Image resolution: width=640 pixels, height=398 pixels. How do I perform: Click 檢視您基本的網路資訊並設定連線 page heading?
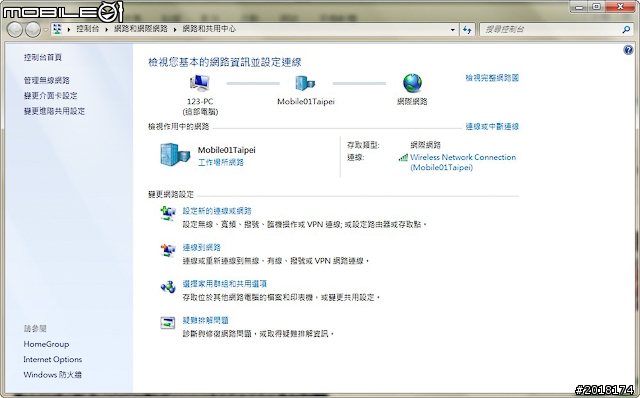[x=224, y=62]
